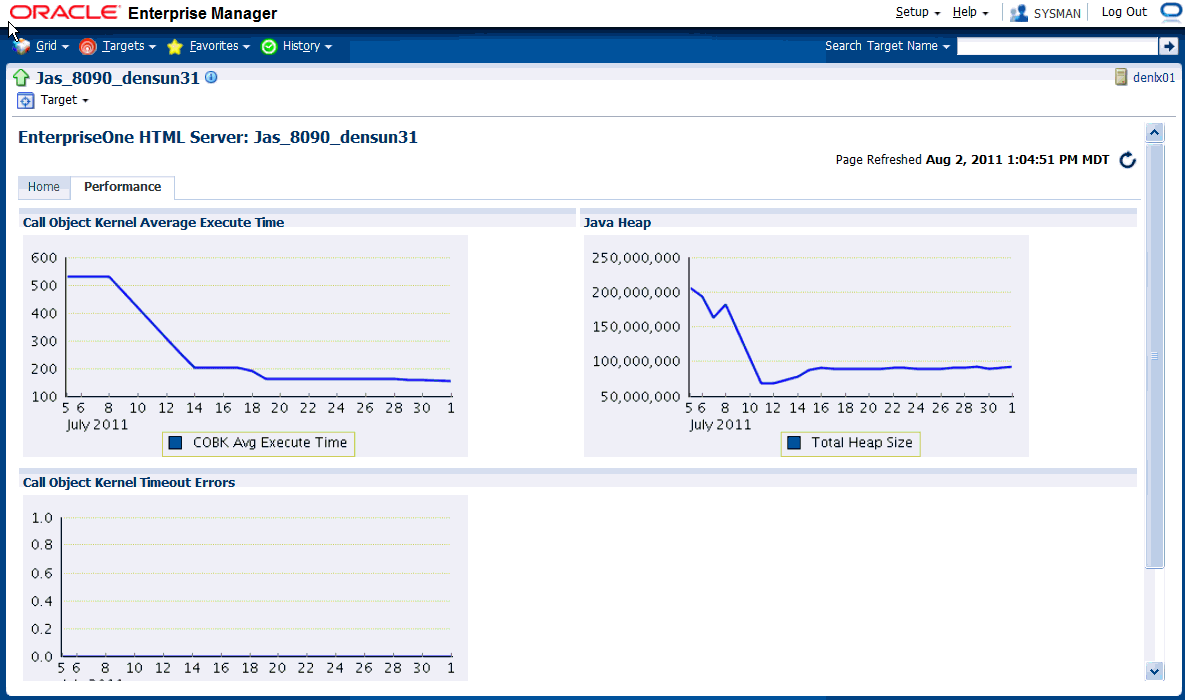Open the Help menu
This screenshot has height=700, width=1185.
[970, 12]
